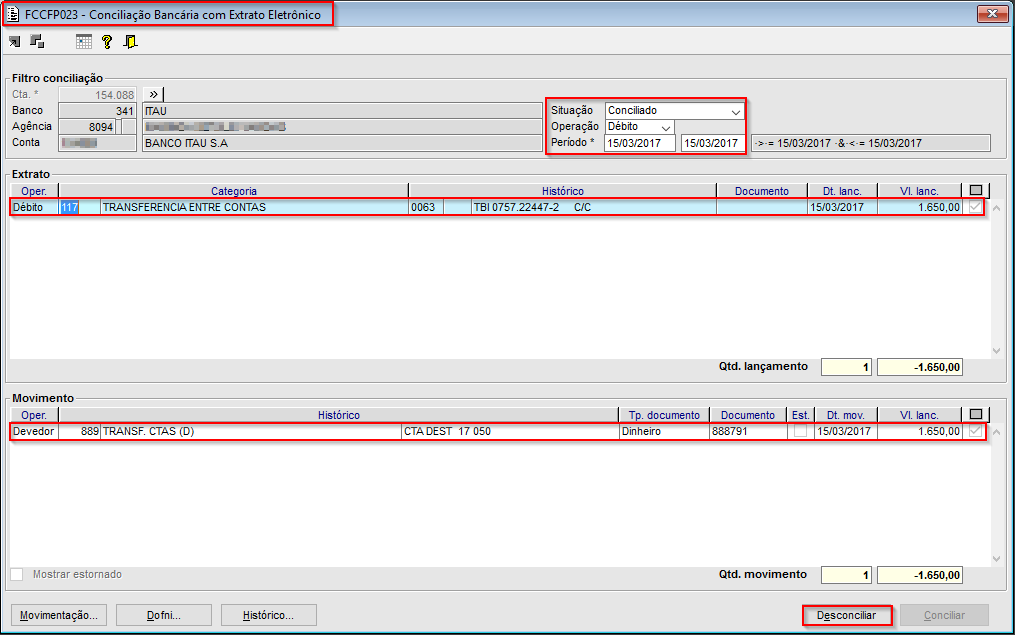This screenshot has height=635, width=1015.
Task: Click Movimento scrollbar down arrow
Action: 996,559
